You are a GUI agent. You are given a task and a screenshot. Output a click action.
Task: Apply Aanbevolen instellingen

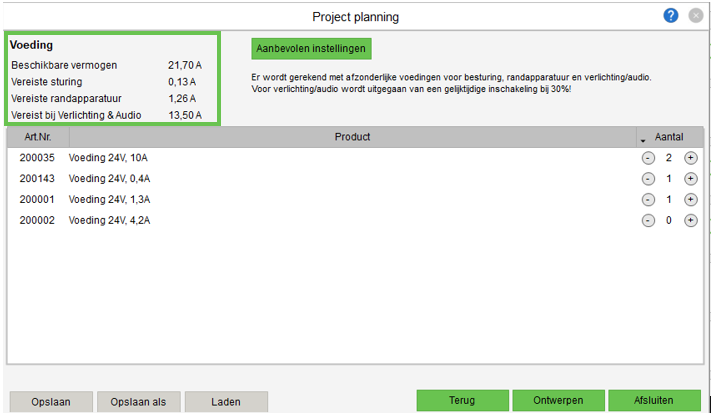pyautogui.click(x=311, y=48)
